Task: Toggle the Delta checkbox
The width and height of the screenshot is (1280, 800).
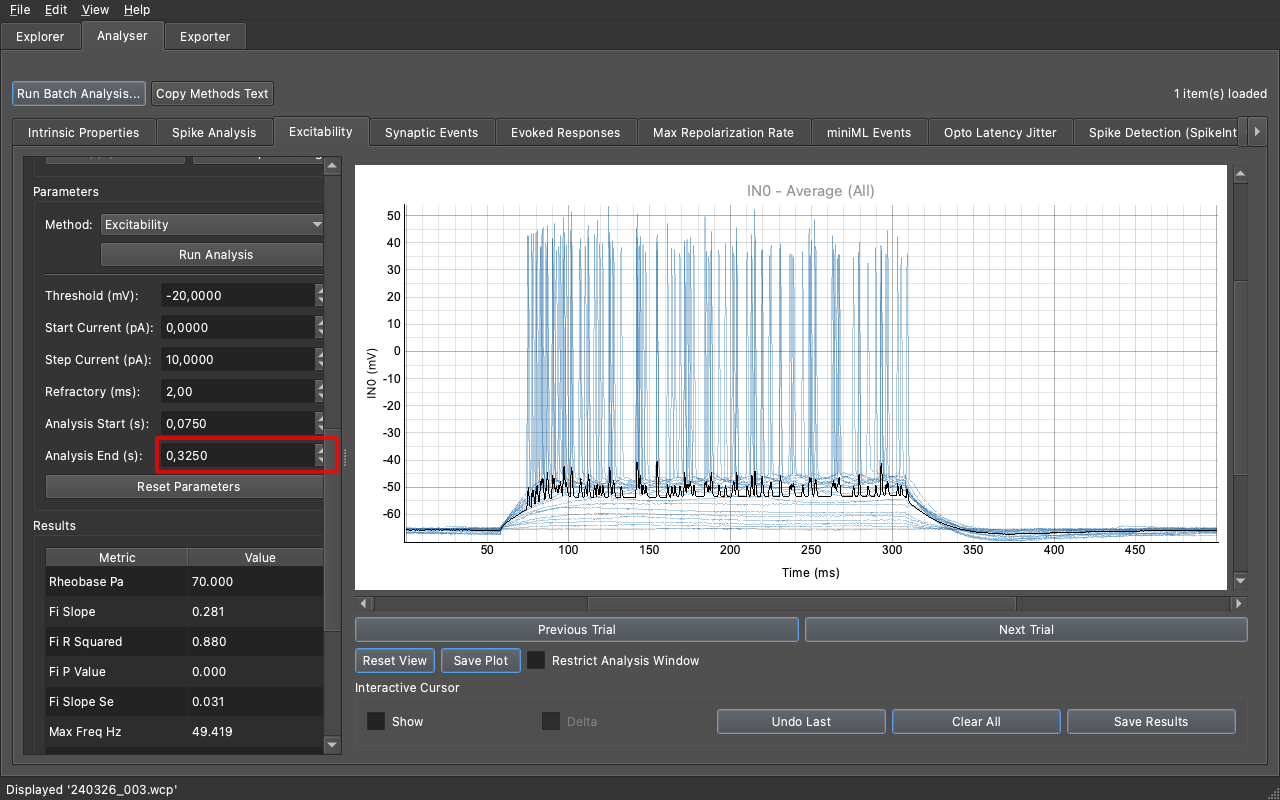Action: tap(551, 721)
